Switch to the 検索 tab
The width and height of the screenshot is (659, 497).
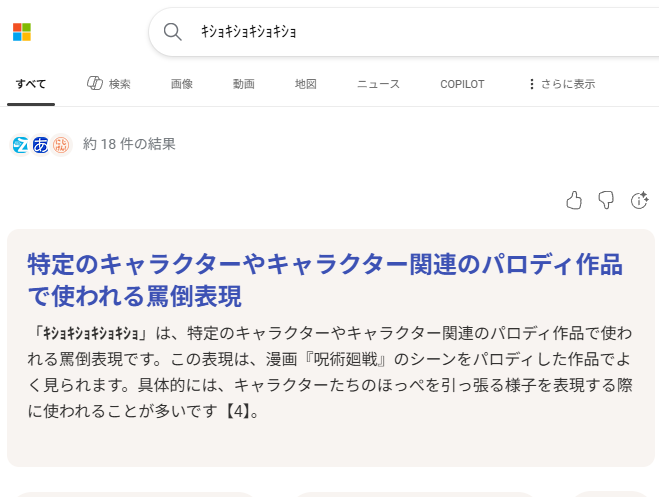tap(109, 84)
